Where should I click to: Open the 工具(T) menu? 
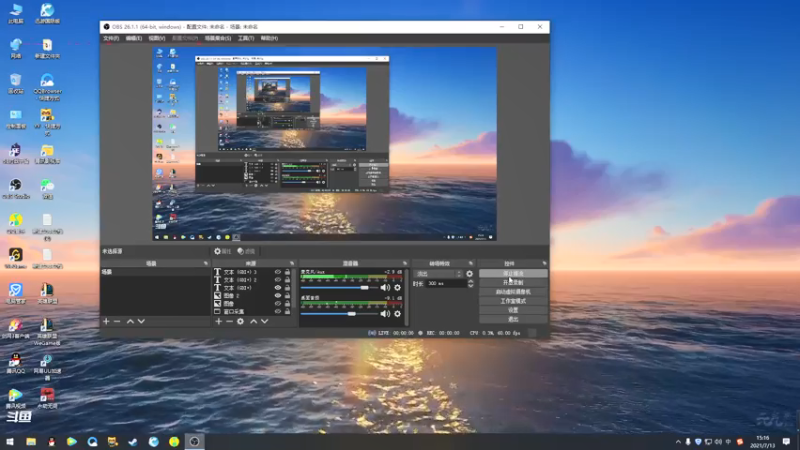pos(245,38)
